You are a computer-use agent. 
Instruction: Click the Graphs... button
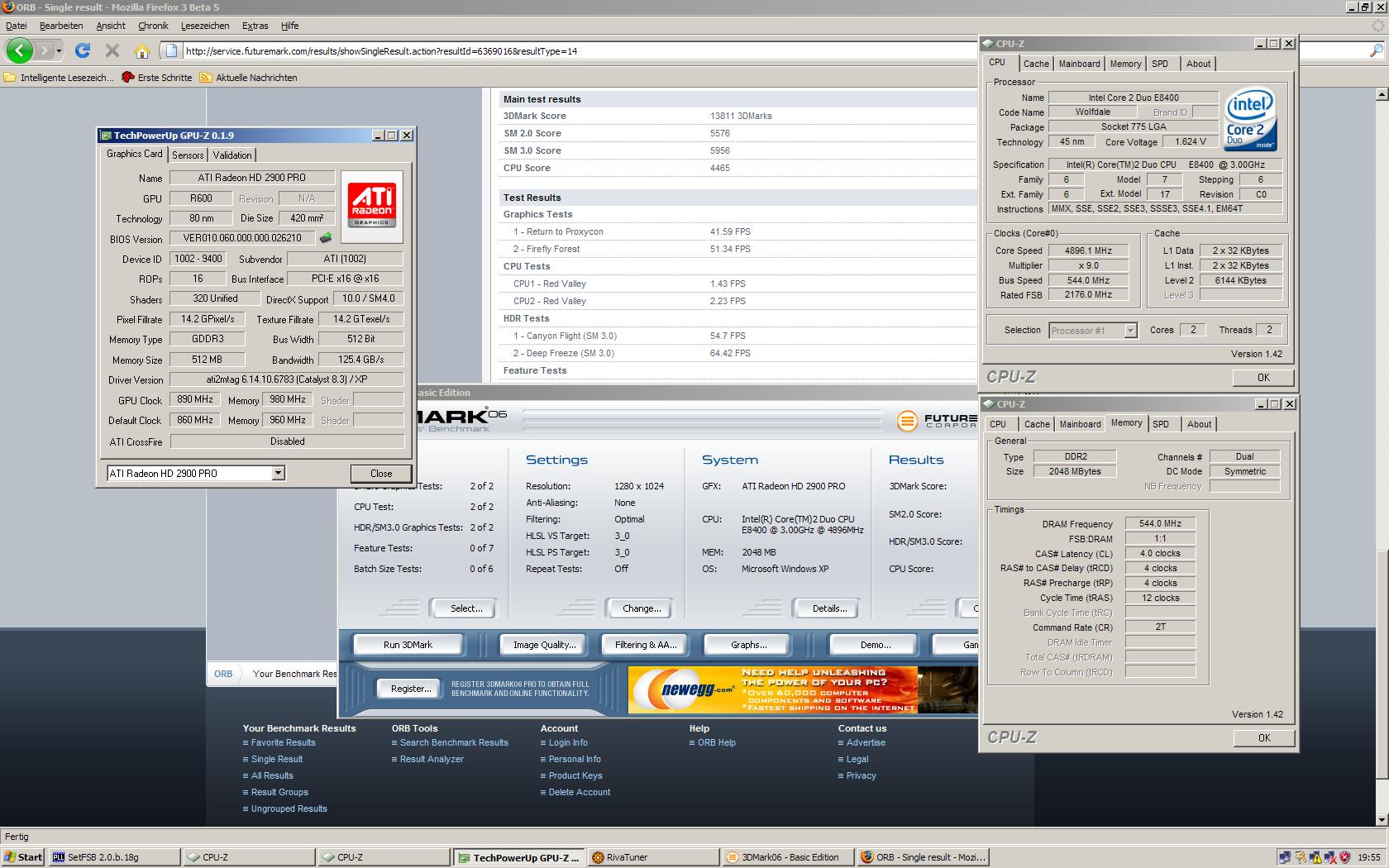tap(748, 645)
